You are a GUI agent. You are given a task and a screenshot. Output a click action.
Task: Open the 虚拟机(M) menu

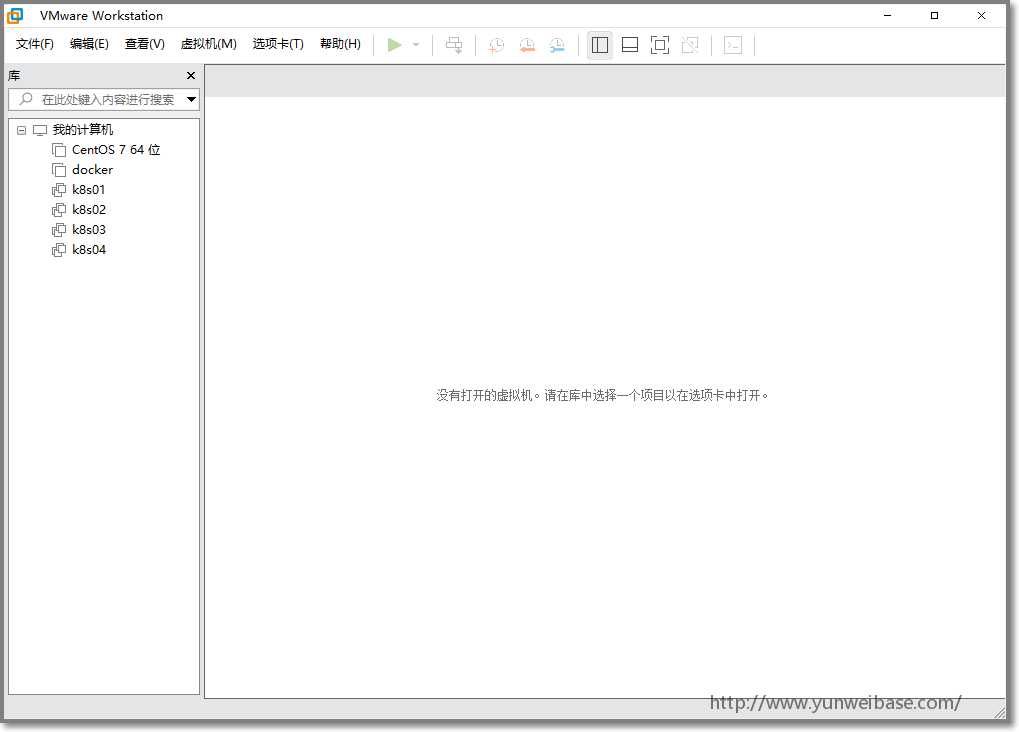coord(209,44)
